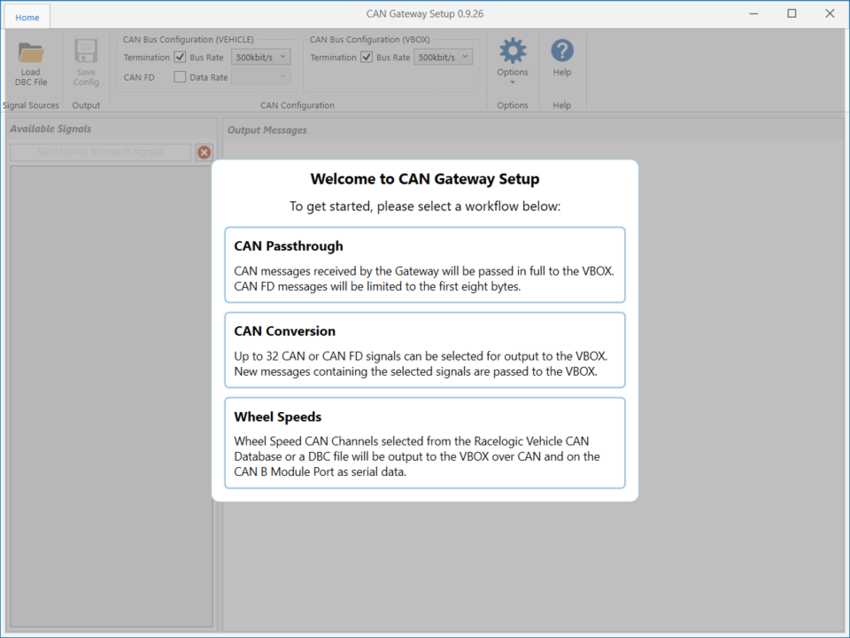Viewport: 850px width, 638px height.
Task: Click the signal search input field
Action: 100,152
